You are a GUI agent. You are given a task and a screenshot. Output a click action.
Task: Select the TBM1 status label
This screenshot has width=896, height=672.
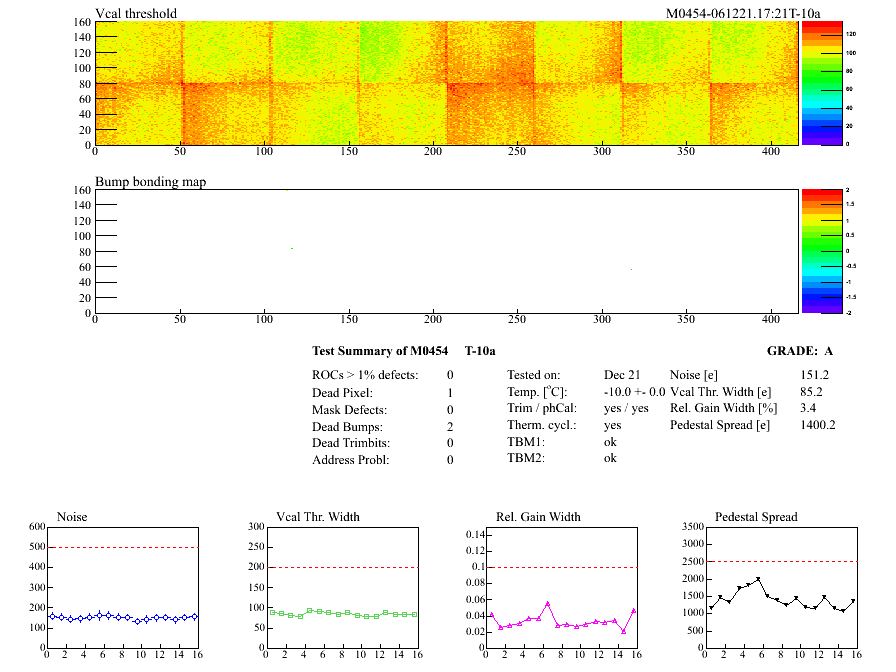525,441
